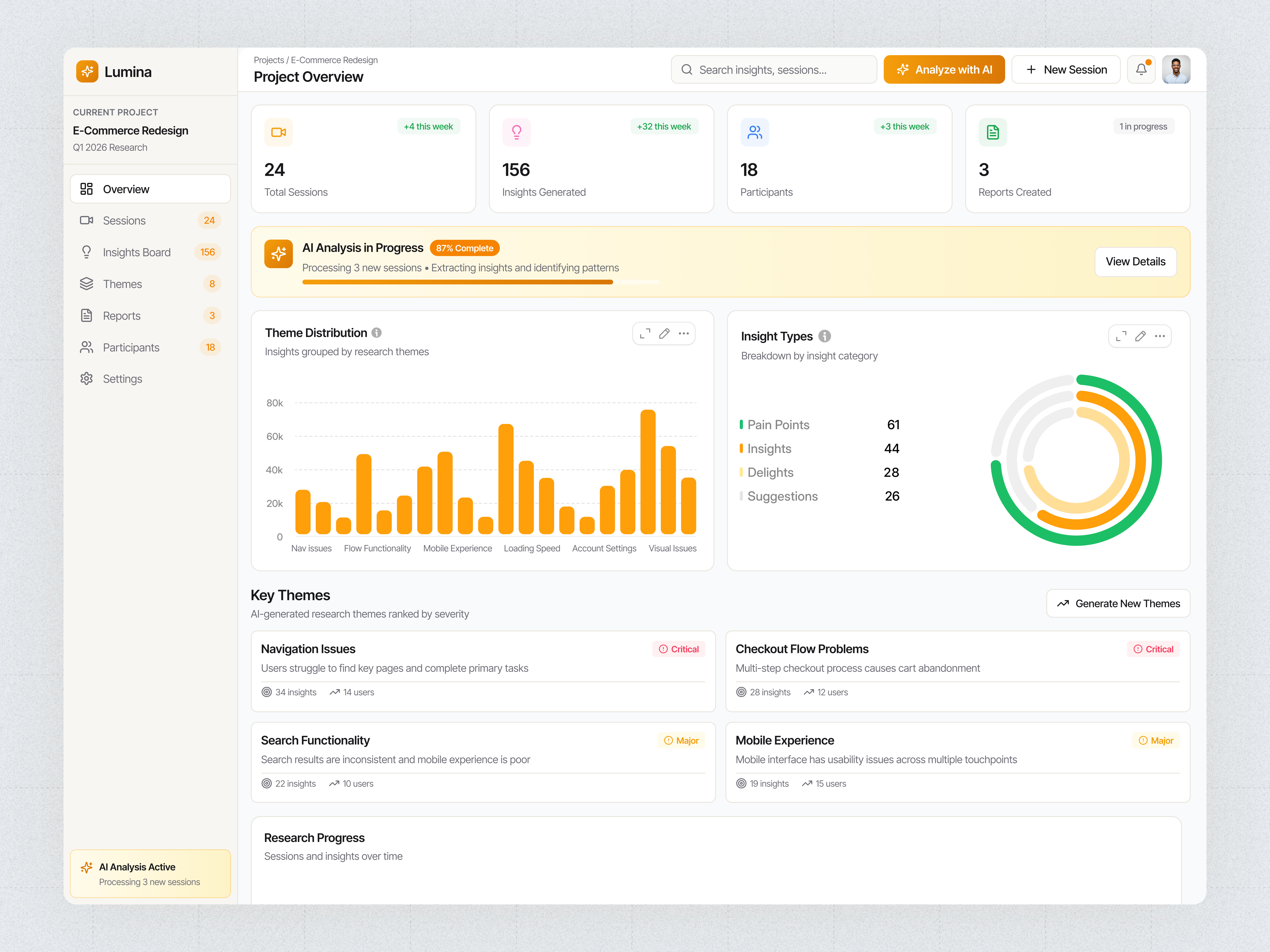Viewport: 1270px width, 952px height.
Task: Click the target icon beside 34 insights
Action: pyautogui.click(x=266, y=692)
